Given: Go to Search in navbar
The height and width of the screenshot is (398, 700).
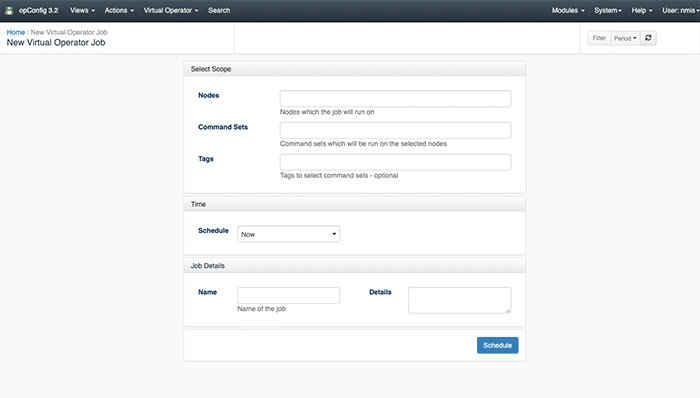Looking at the screenshot, I should pos(219,10).
